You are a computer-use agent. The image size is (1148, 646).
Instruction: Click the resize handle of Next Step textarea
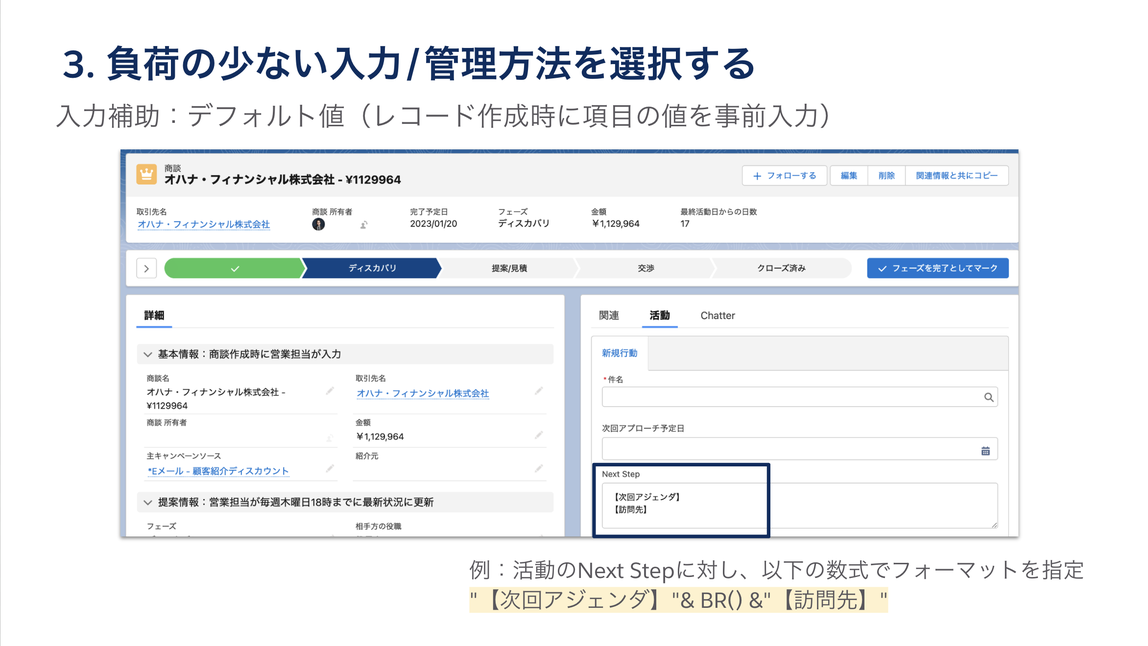point(994,524)
